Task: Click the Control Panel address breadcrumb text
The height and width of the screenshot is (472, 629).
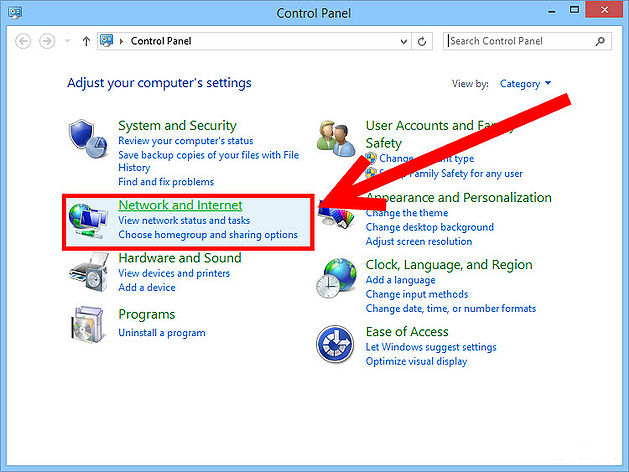Action: click(x=161, y=41)
